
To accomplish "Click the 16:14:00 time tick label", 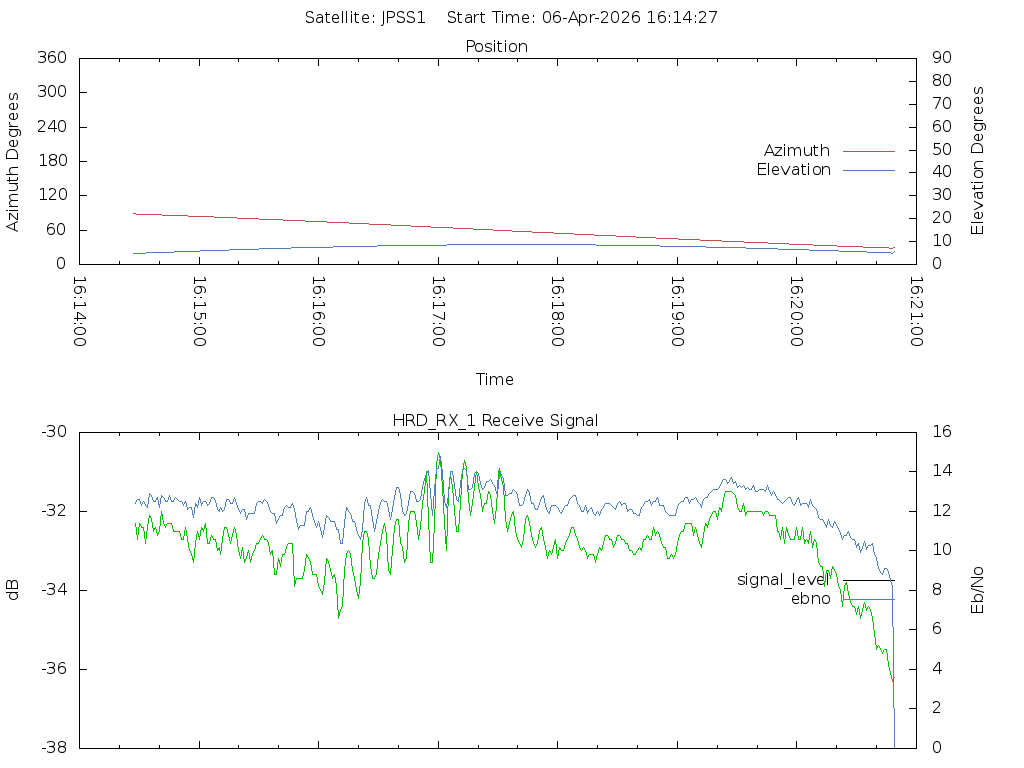I will [x=80, y=312].
